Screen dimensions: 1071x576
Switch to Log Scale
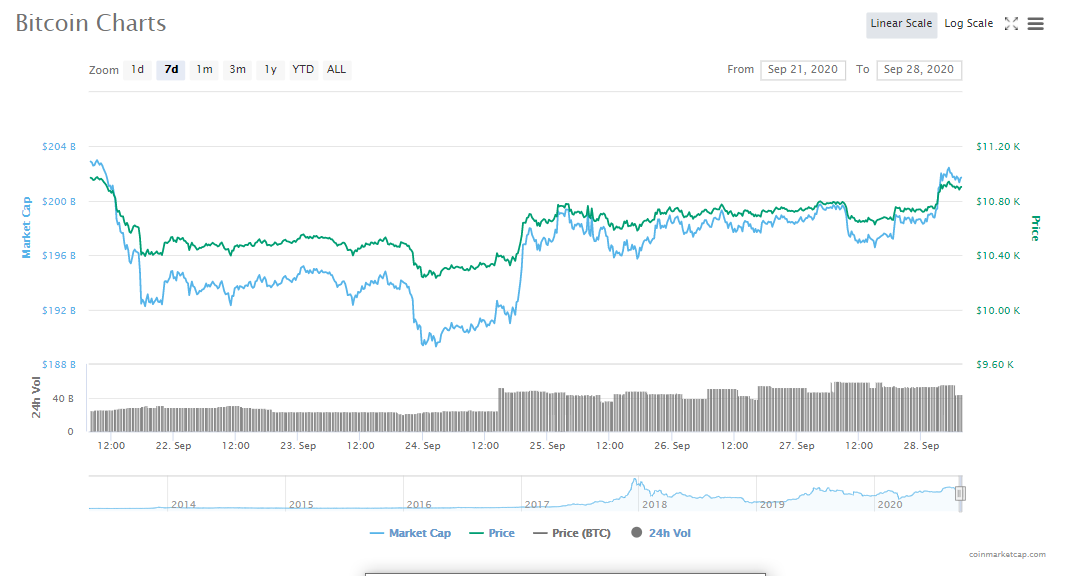(968, 24)
